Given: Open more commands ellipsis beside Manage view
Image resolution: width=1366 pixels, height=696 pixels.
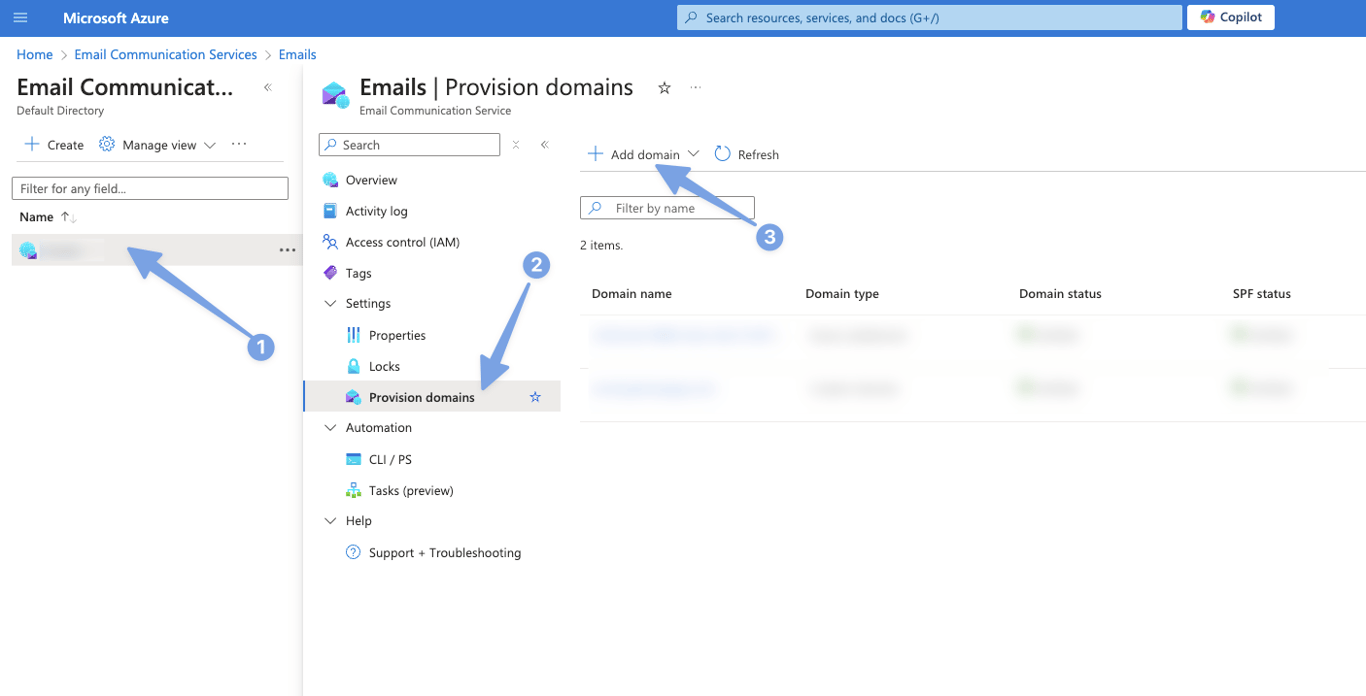Looking at the screenshot, I should click(239, 145).
